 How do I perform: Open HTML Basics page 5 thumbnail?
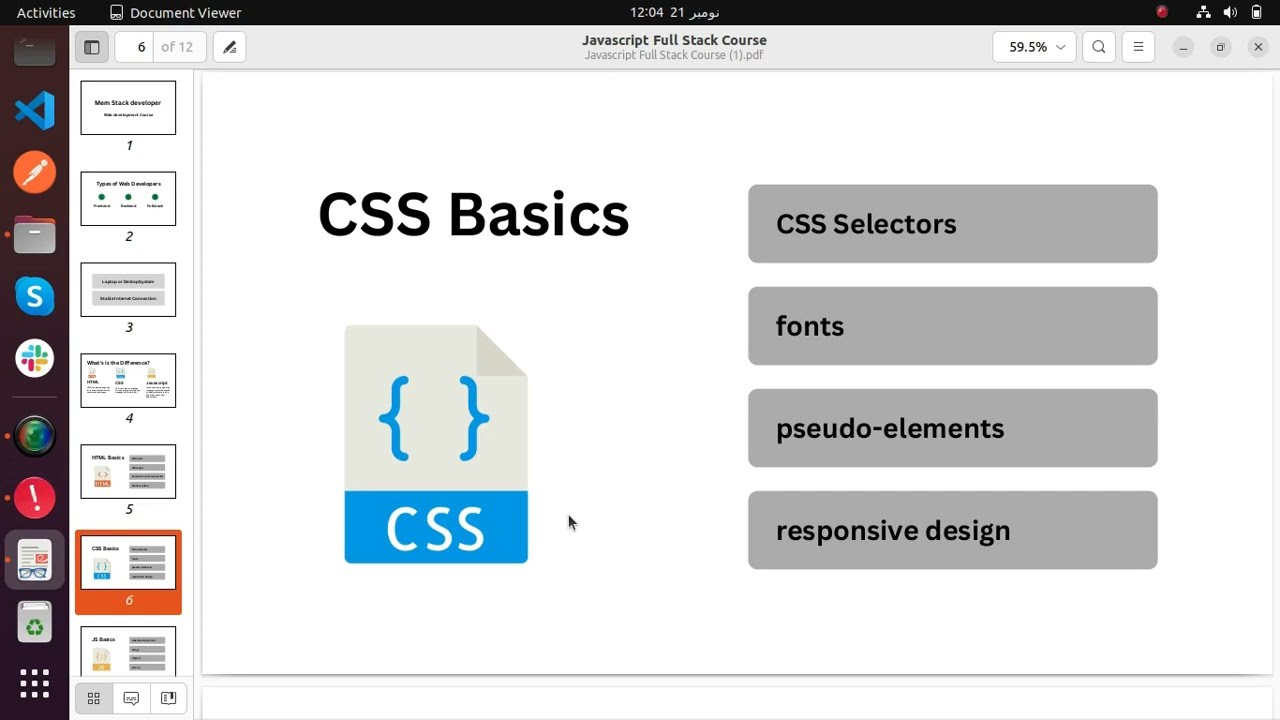pyautogui.click(x=128, y=471)
